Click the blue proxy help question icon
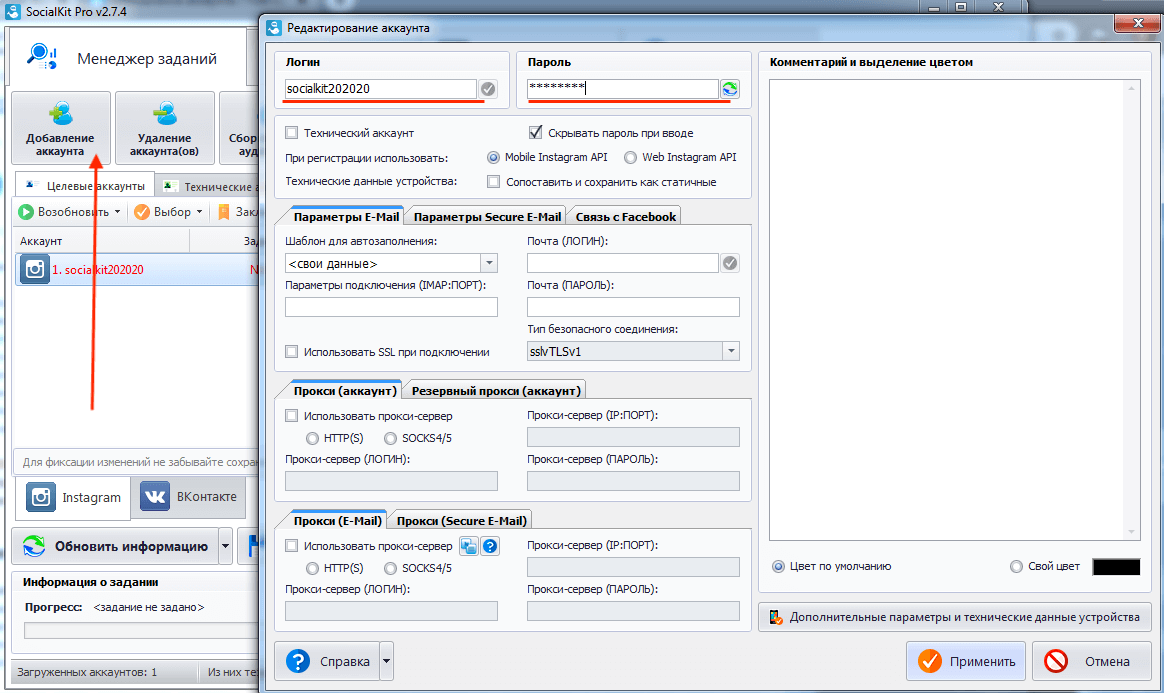The width and height of the screenshot is (1164, 693). [490, 547]
